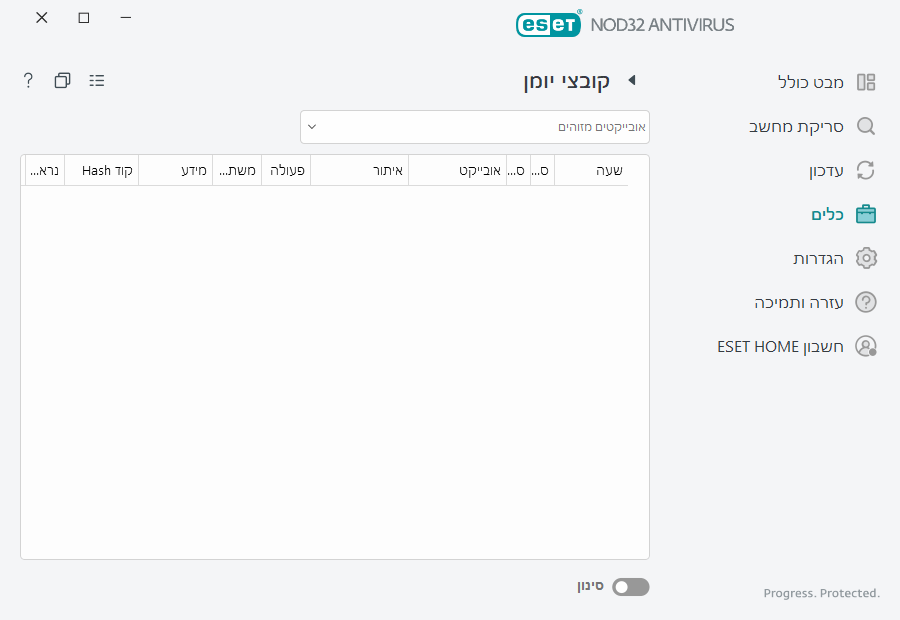Image resolution: width=900 pixels, height=620 pixels.
Task: Click inside the log type combo field
Action: (475, 127)
